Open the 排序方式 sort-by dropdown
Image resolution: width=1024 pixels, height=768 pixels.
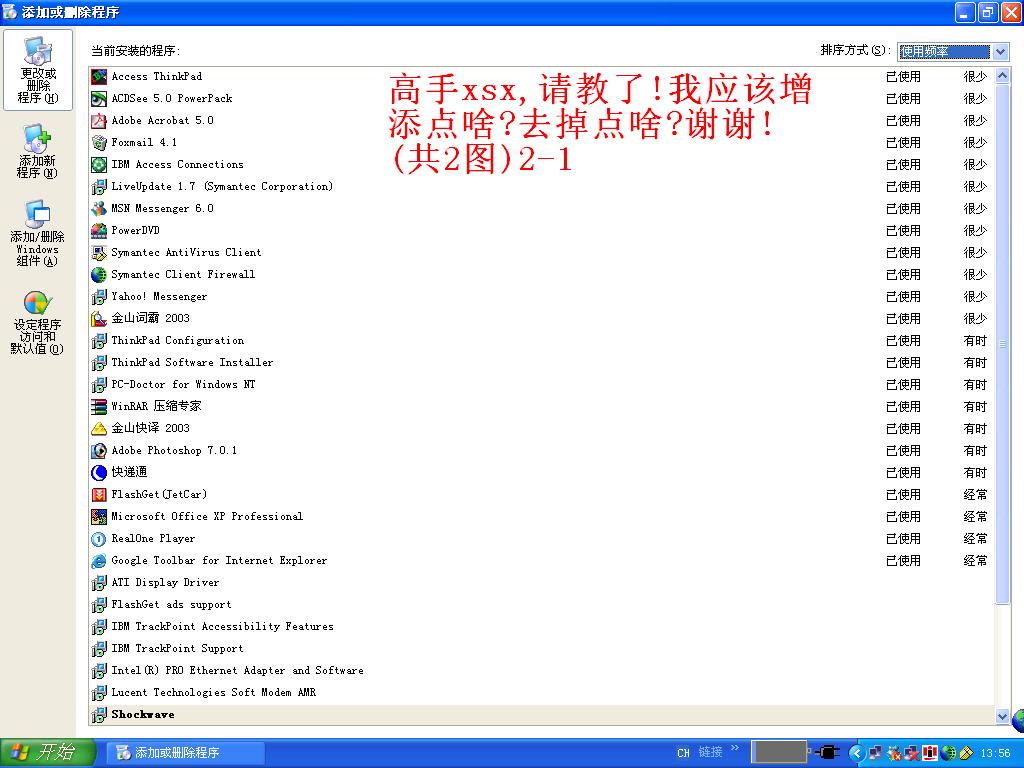953,51
